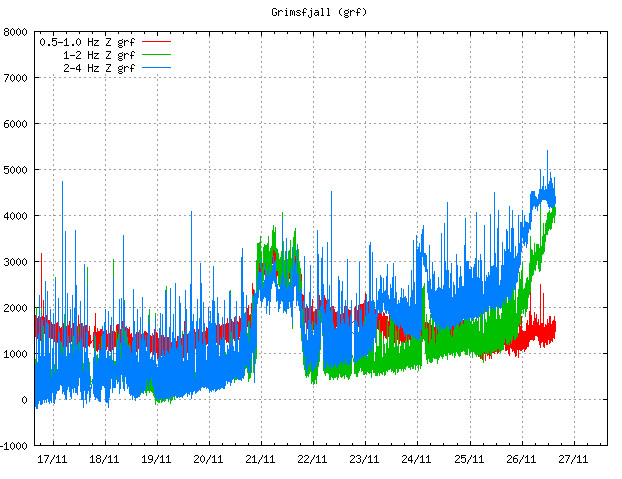The width and height of the screenshot is (622, 479).
Task: Click the 5000 y-axis value label
Action: (15, 170)
